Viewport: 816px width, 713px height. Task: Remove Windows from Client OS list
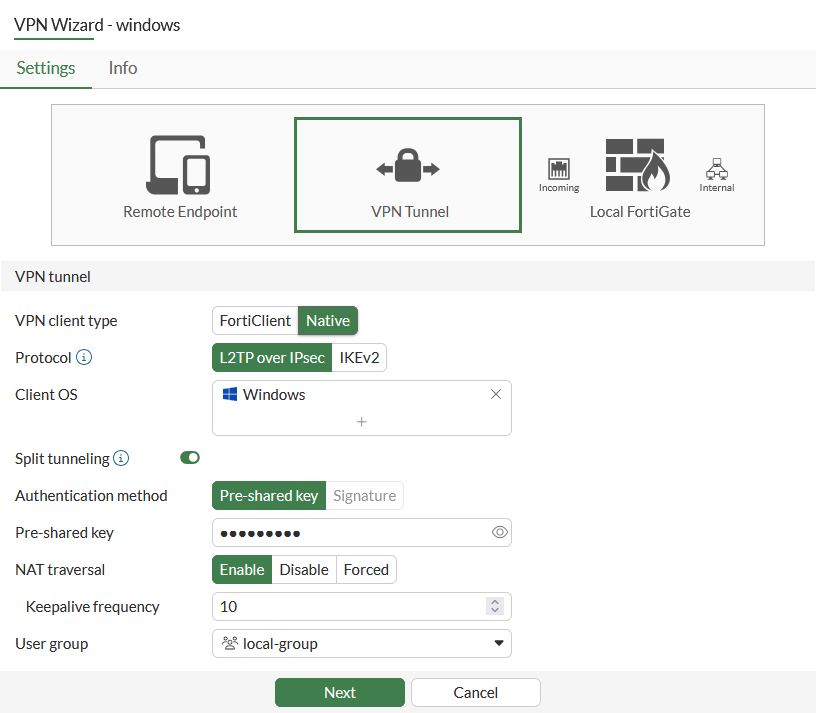coord(496,394)
